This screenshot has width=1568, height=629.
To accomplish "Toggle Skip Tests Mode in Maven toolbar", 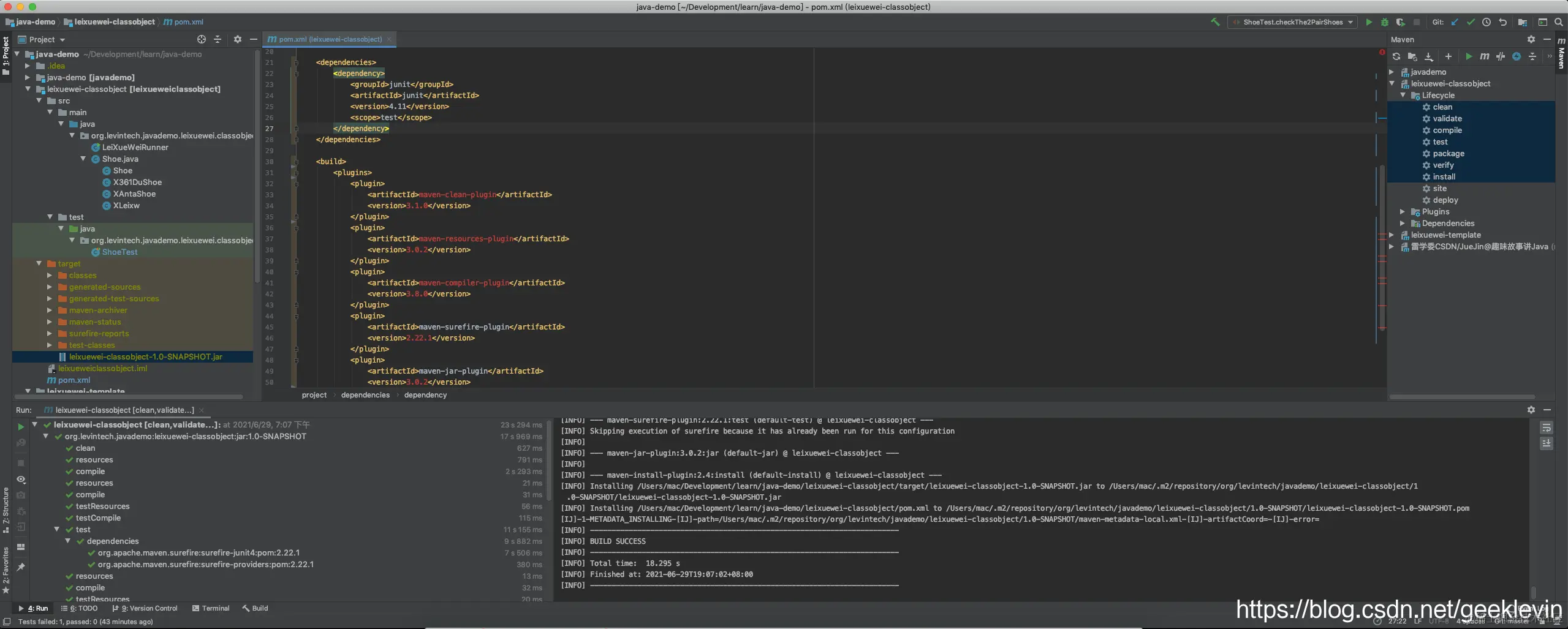I will (x=1517, y=56).
